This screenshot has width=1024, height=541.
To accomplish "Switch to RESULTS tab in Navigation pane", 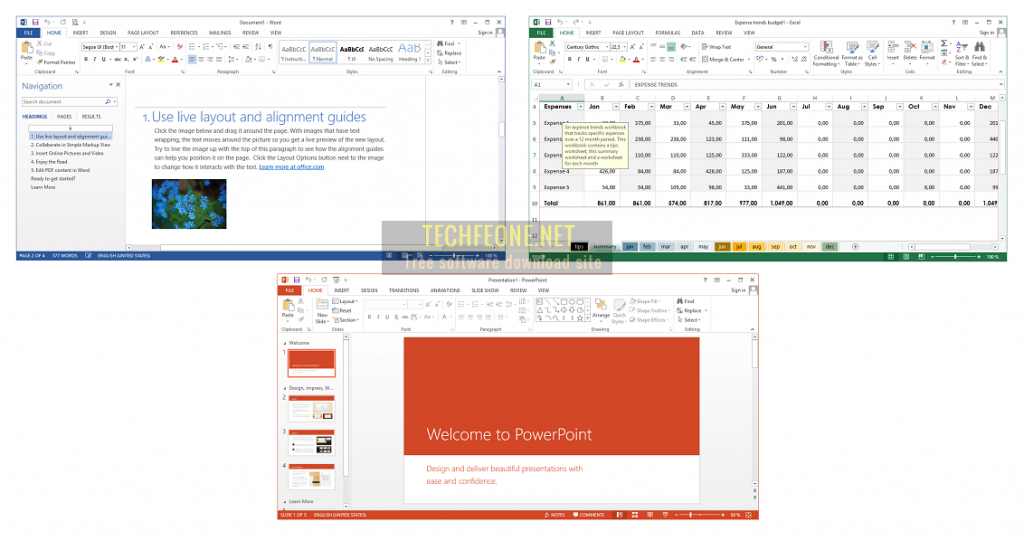I will (91, 117).
